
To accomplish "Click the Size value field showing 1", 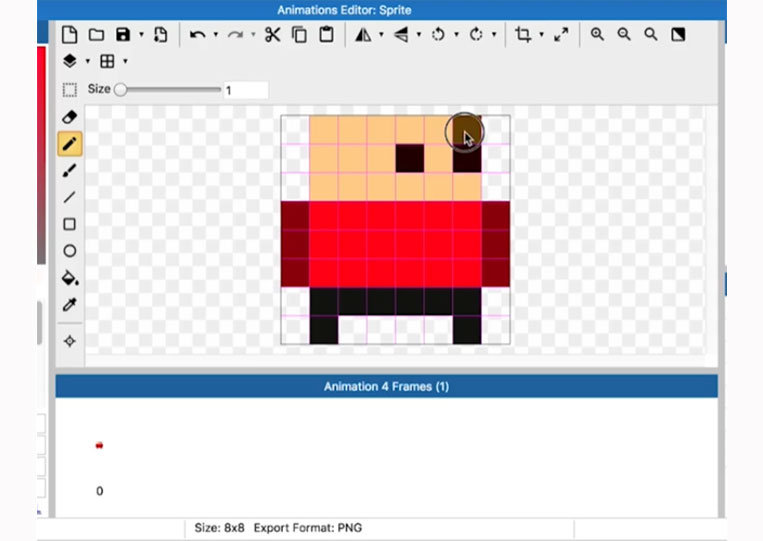I will pos(246,90).
